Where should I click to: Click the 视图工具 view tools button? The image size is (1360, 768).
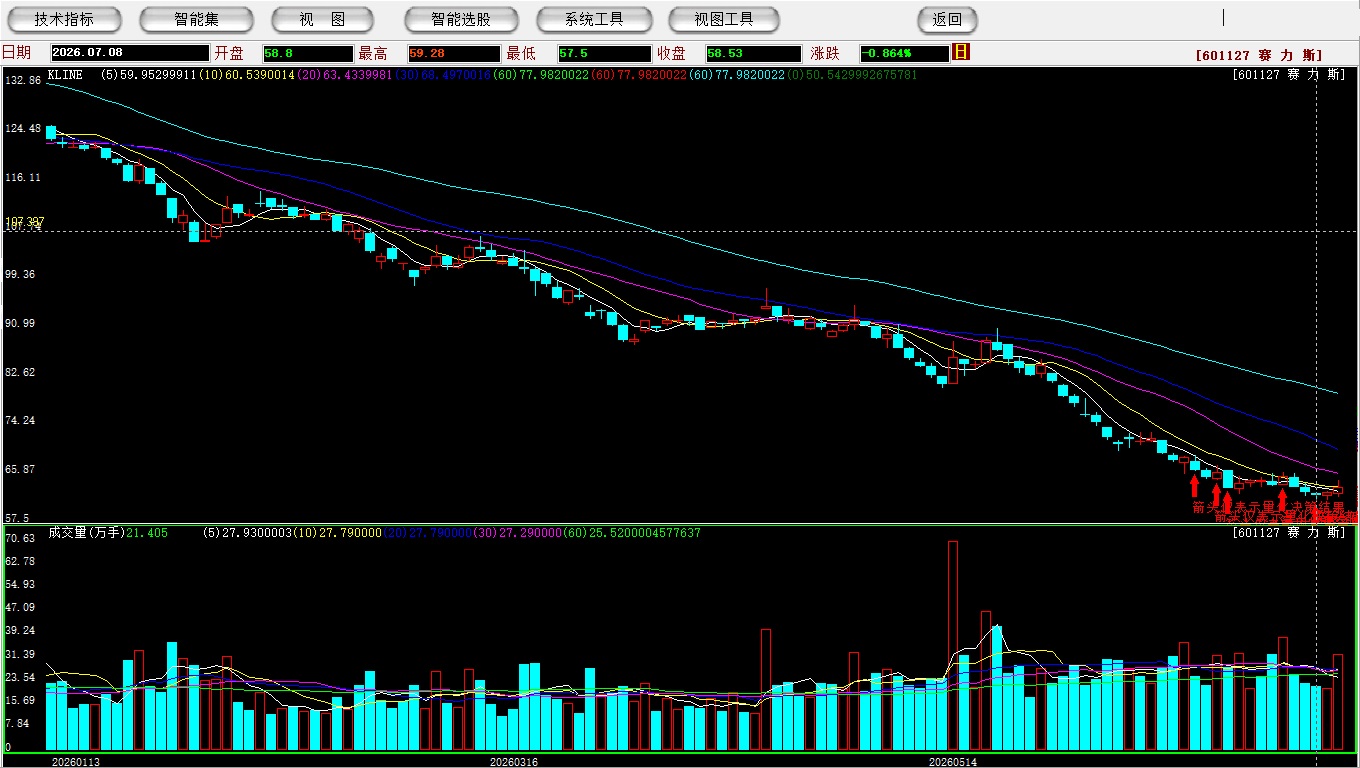tap(724, 19)
